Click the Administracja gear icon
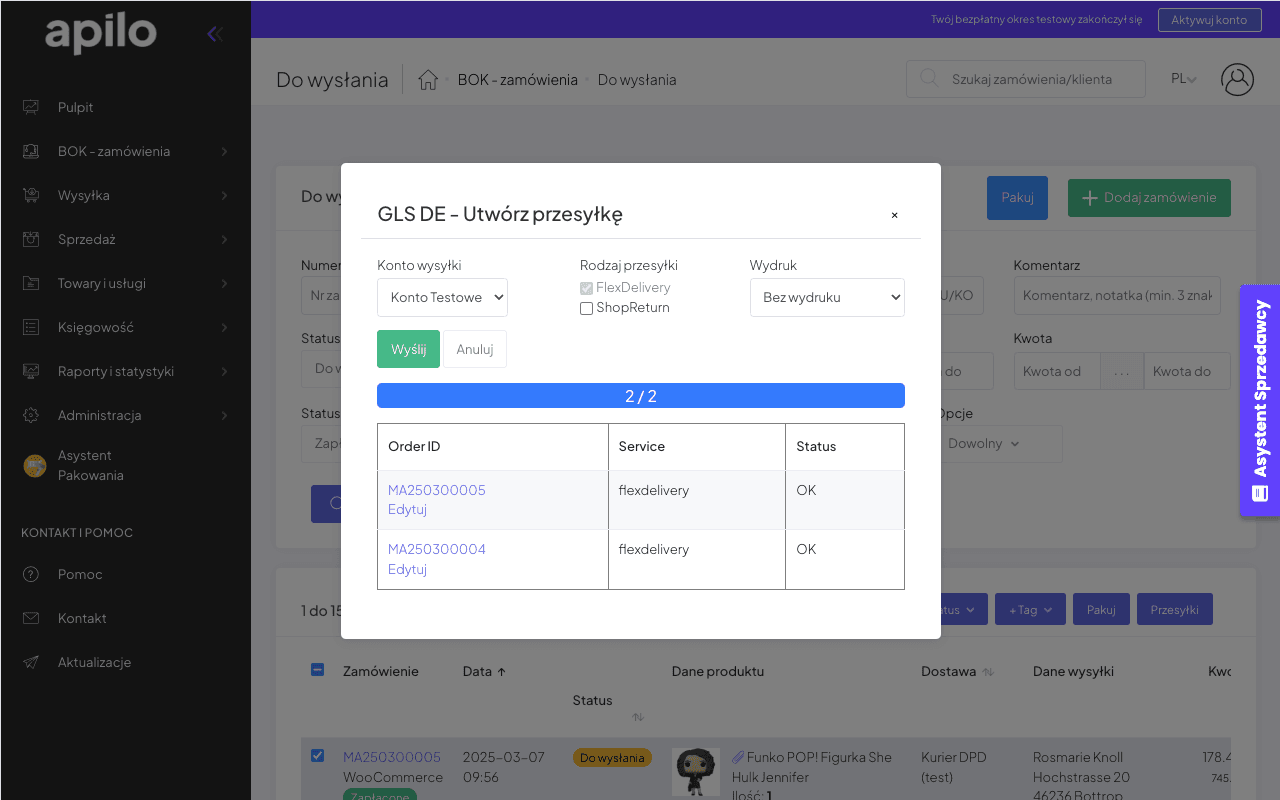 click(x=31, y=415)
